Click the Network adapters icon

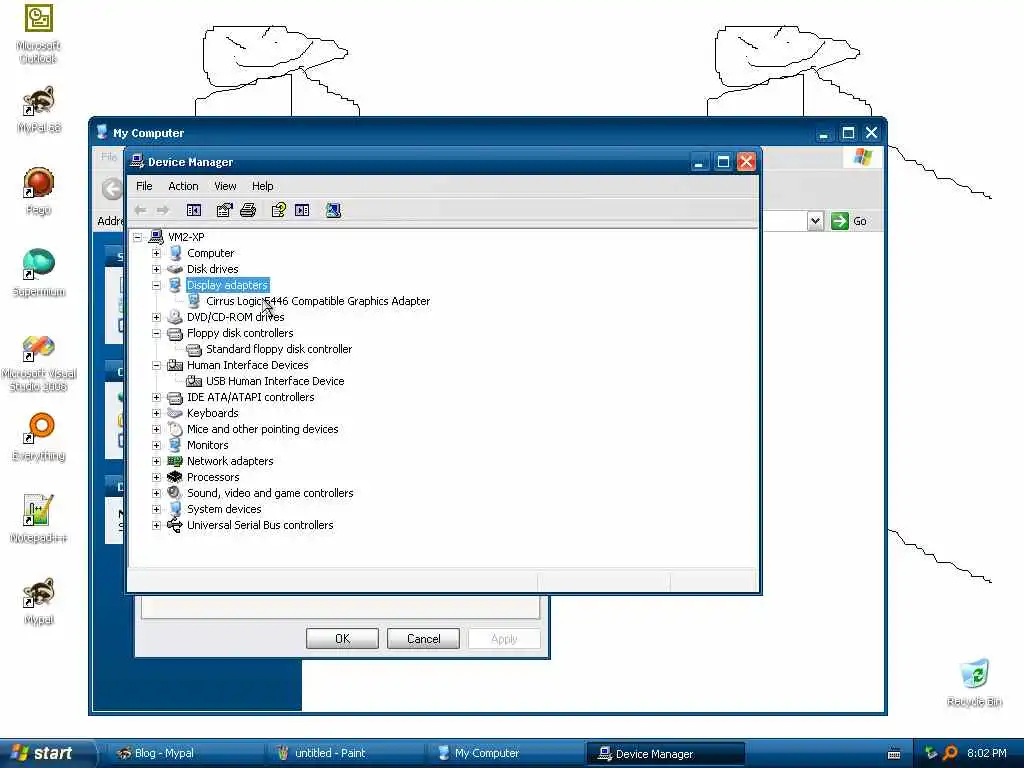tap(174, 461)
